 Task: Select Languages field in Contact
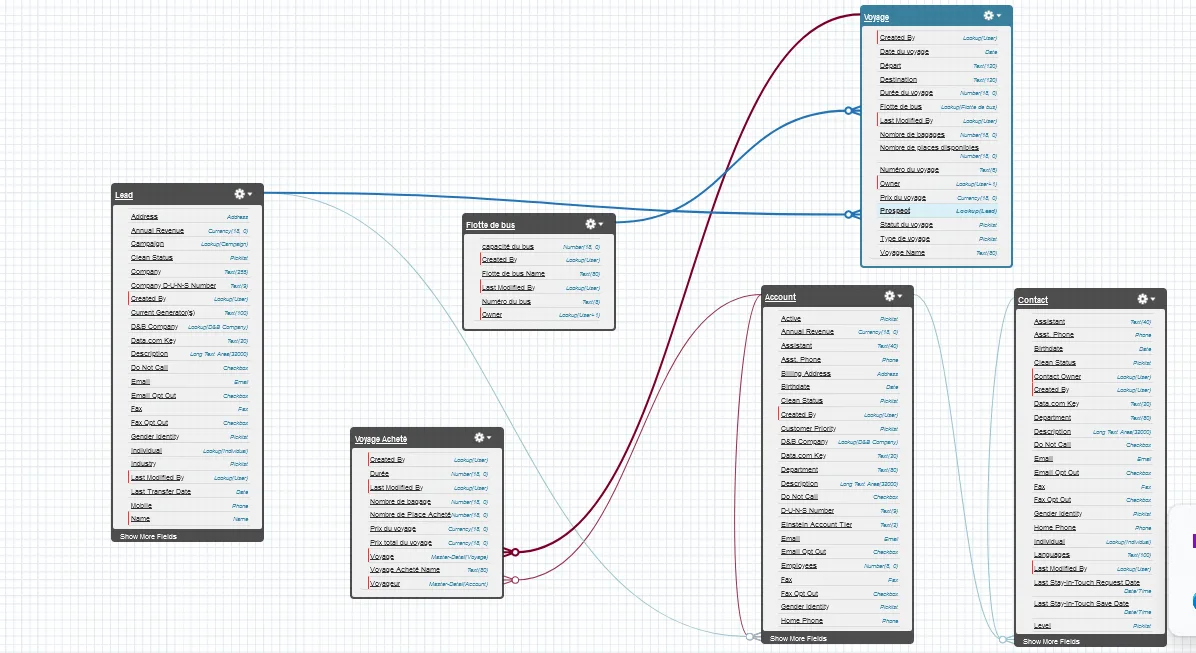click(x=1092, y=555)
